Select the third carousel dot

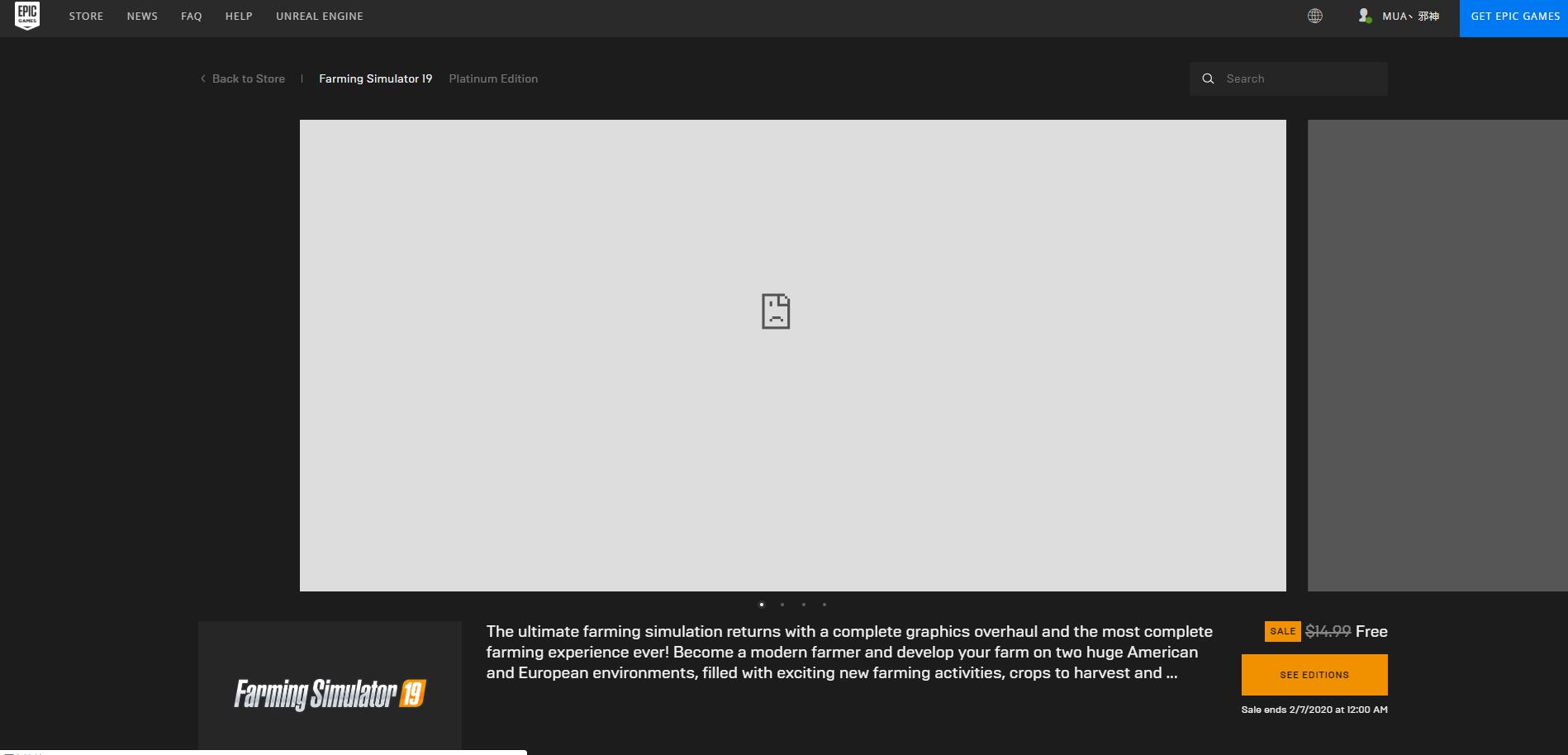click(803, 605)
